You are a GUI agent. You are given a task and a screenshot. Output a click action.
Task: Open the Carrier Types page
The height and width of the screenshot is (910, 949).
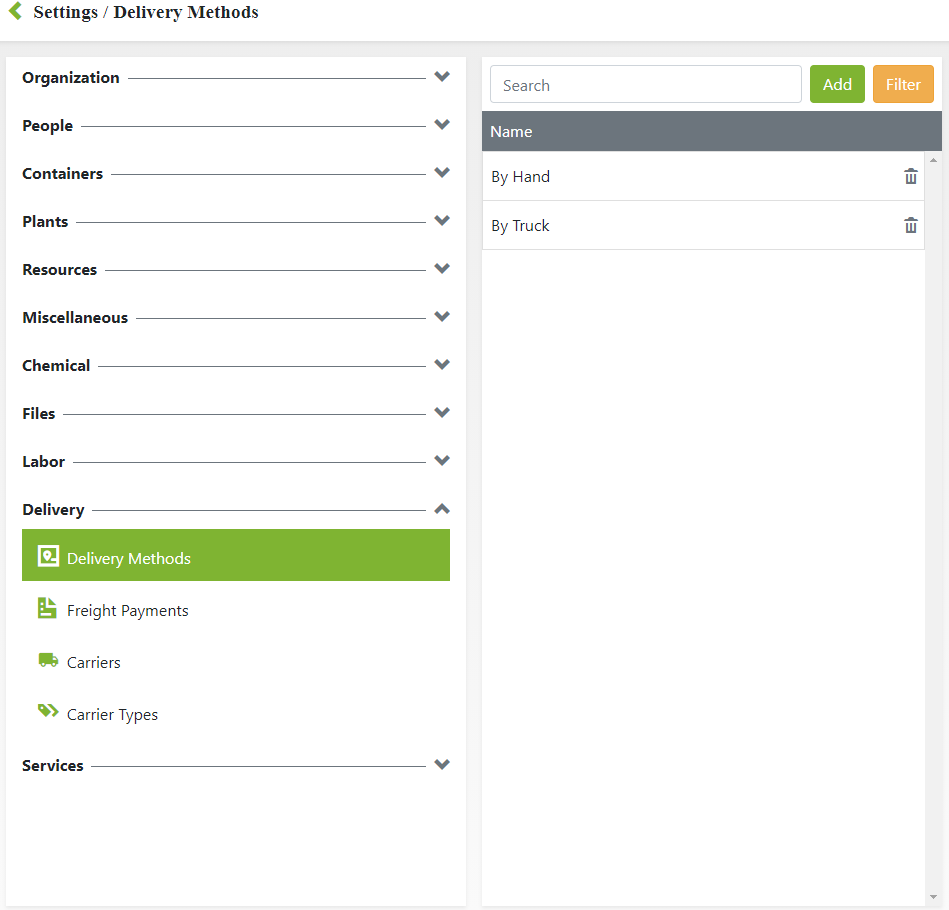[x=112, y=715]
